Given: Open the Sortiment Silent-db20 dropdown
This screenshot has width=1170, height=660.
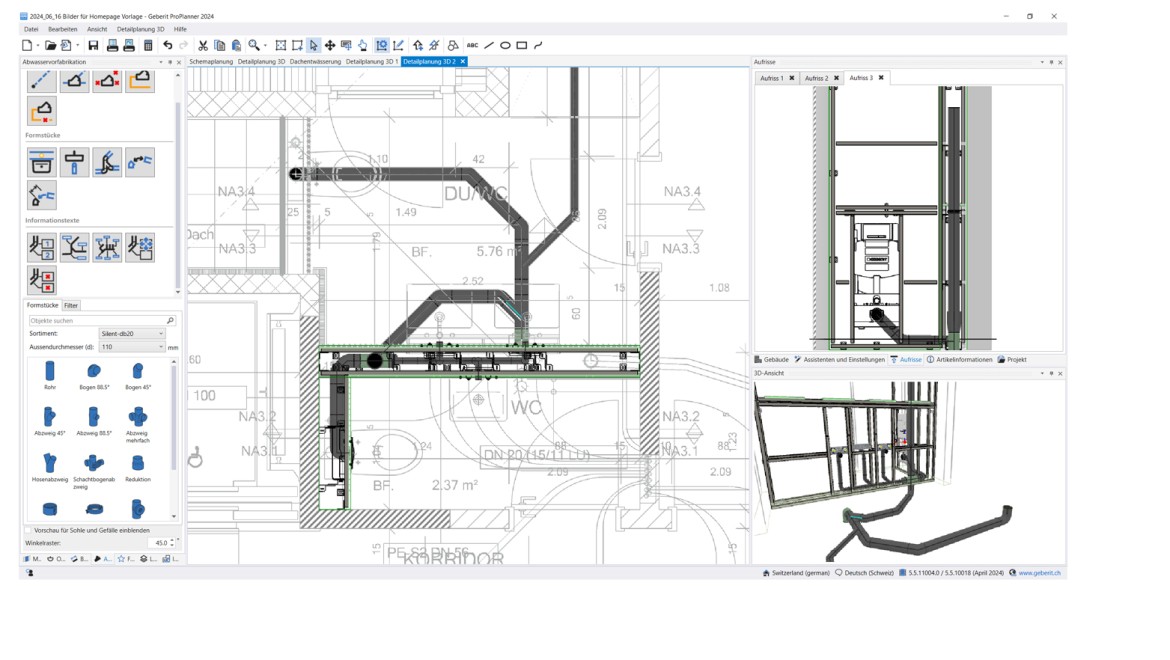Looking at the screenshot, I should (x=161, y=333).
